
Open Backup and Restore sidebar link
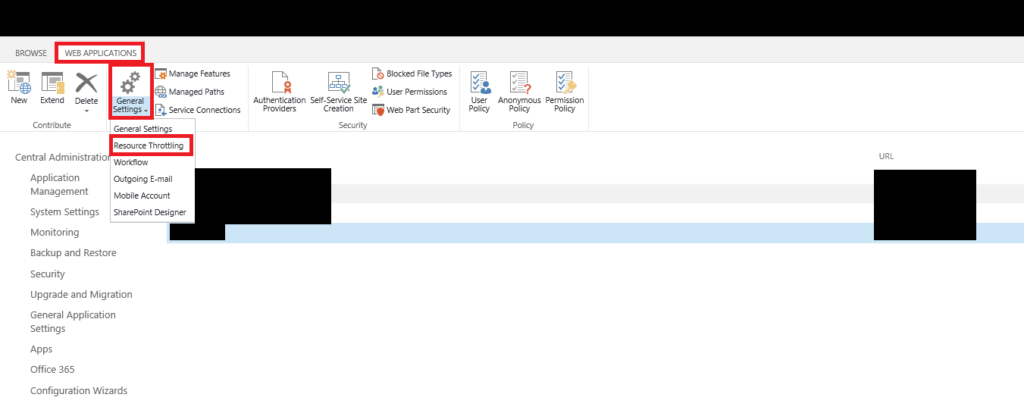coord(73,253)
